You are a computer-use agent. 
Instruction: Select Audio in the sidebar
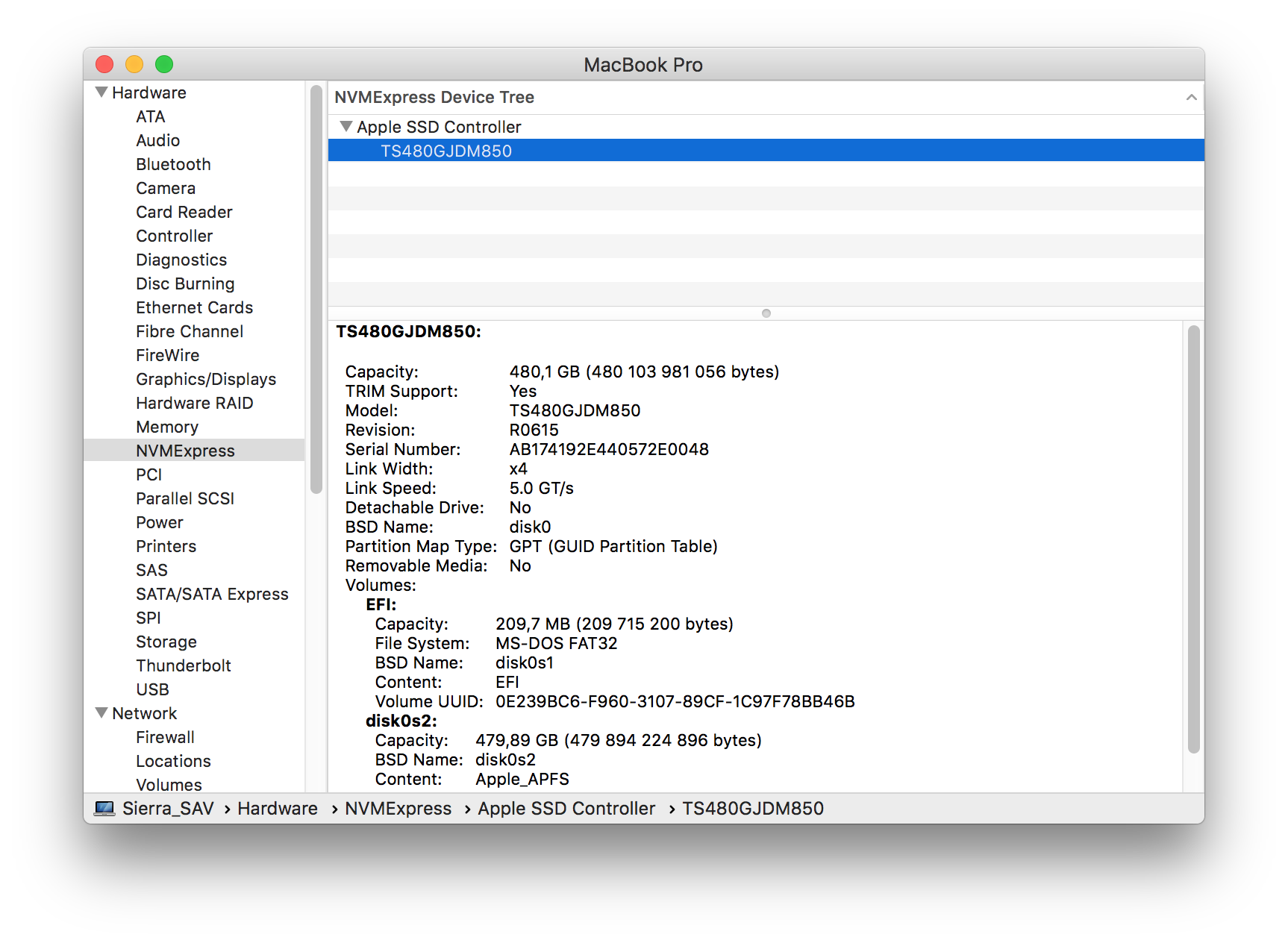pyautogui.click(x=158, y=141)
